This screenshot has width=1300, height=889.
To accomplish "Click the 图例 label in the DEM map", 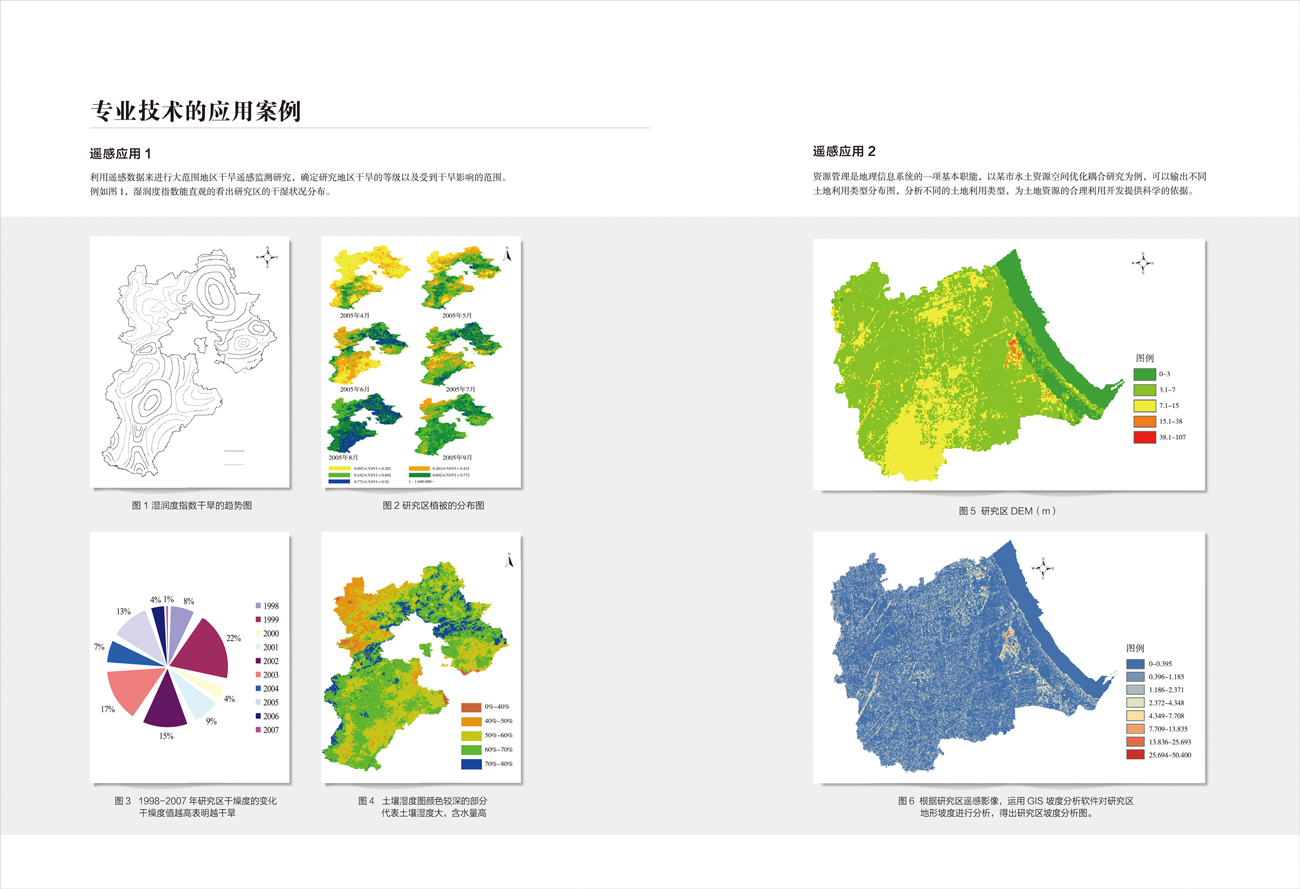I will (x=1145, y=357).
